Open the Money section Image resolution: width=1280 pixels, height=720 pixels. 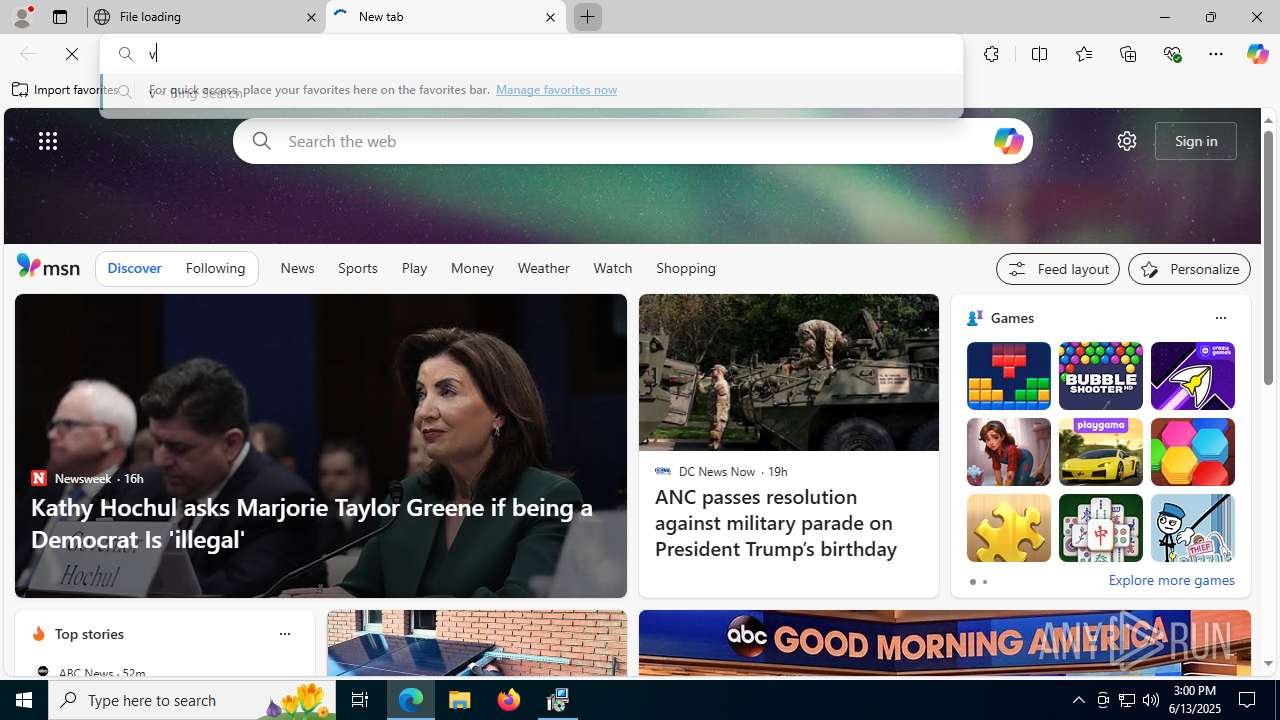[x=472, y=268]
